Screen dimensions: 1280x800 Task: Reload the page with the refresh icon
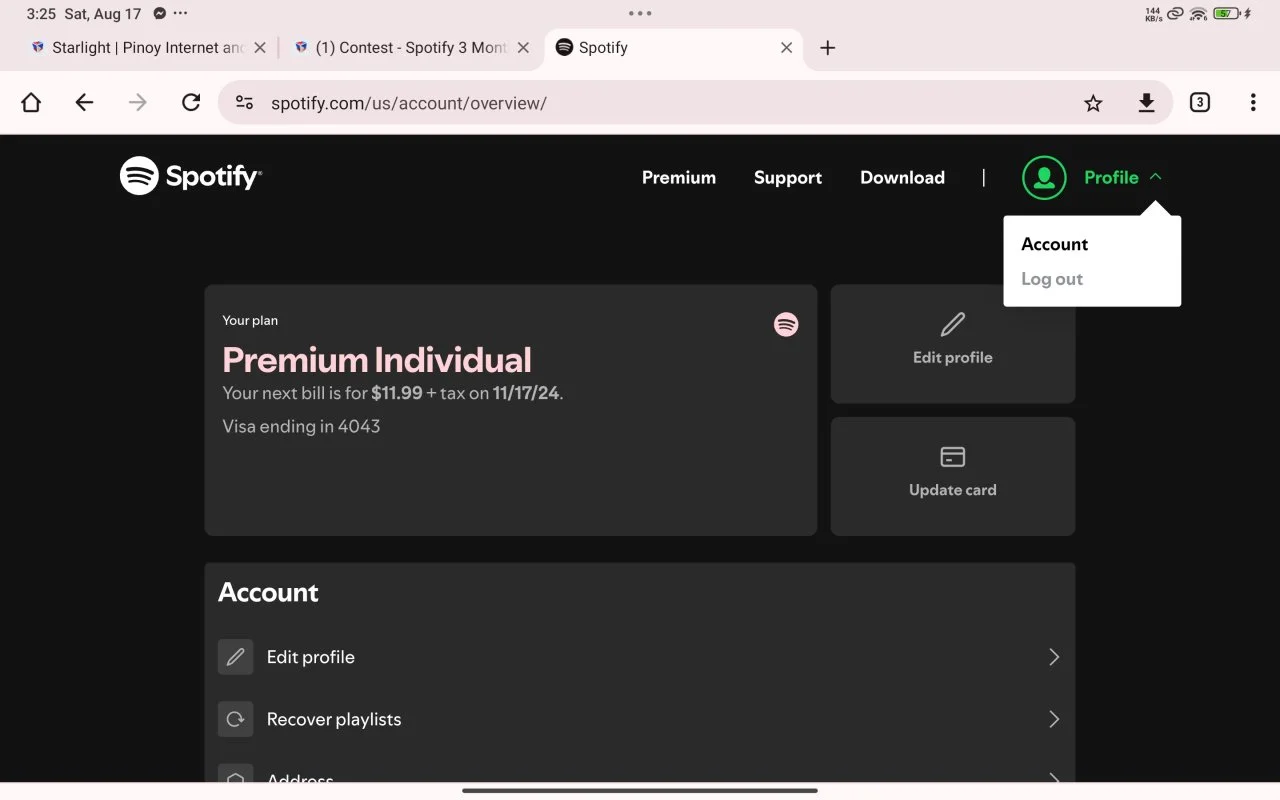point(191,102)
